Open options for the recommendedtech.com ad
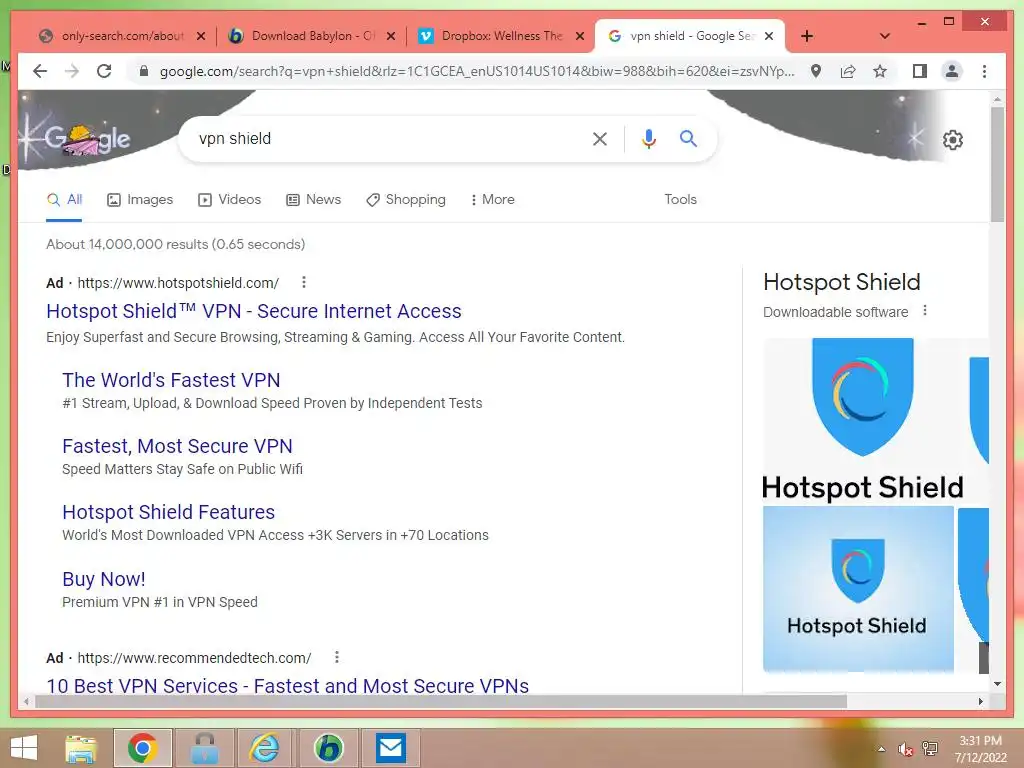This screenshot has height=768, width=1024. pyautogui.click(x=336, y=657)
